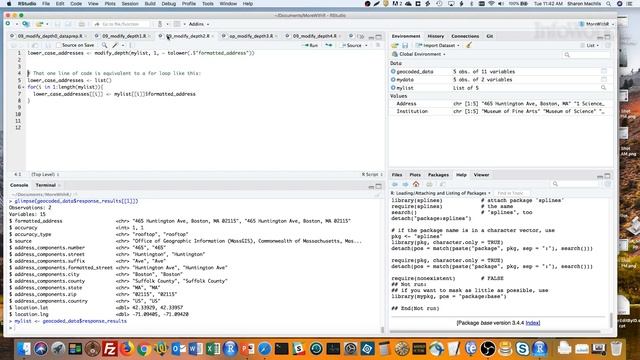Maximize the source editor pane
This screenshot has width=640, height=360.
[378, 37]
